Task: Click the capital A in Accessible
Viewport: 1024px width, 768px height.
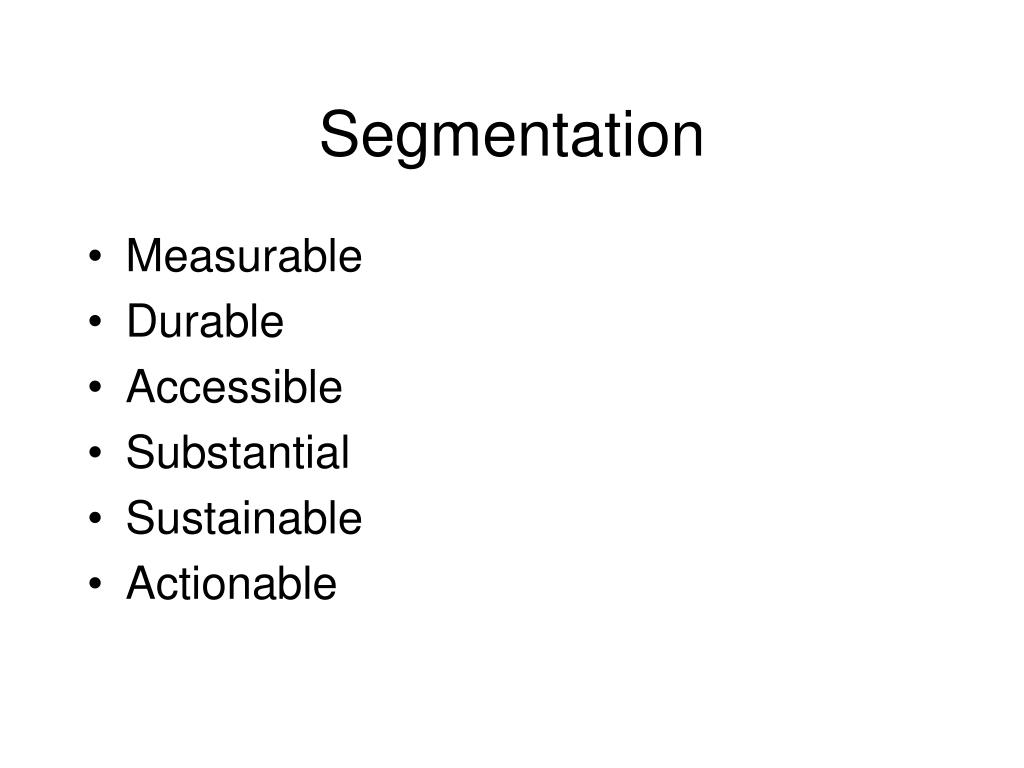Action: point(139,388)
